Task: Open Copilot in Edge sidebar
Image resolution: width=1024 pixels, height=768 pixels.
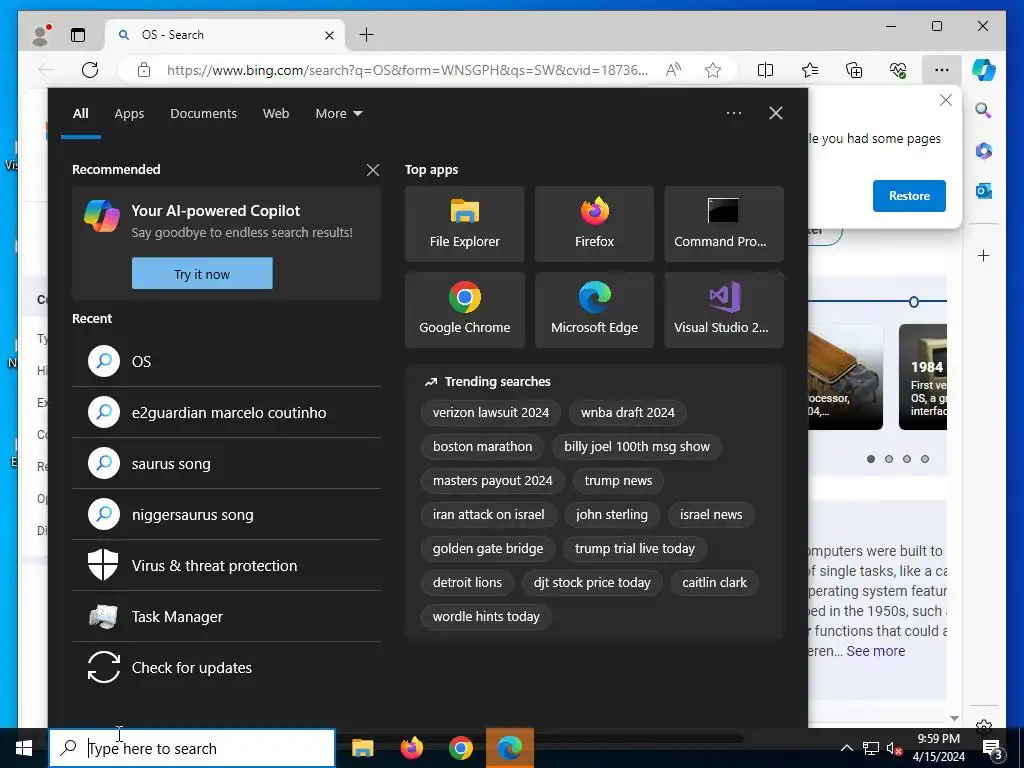Action: tap(984, 70)
